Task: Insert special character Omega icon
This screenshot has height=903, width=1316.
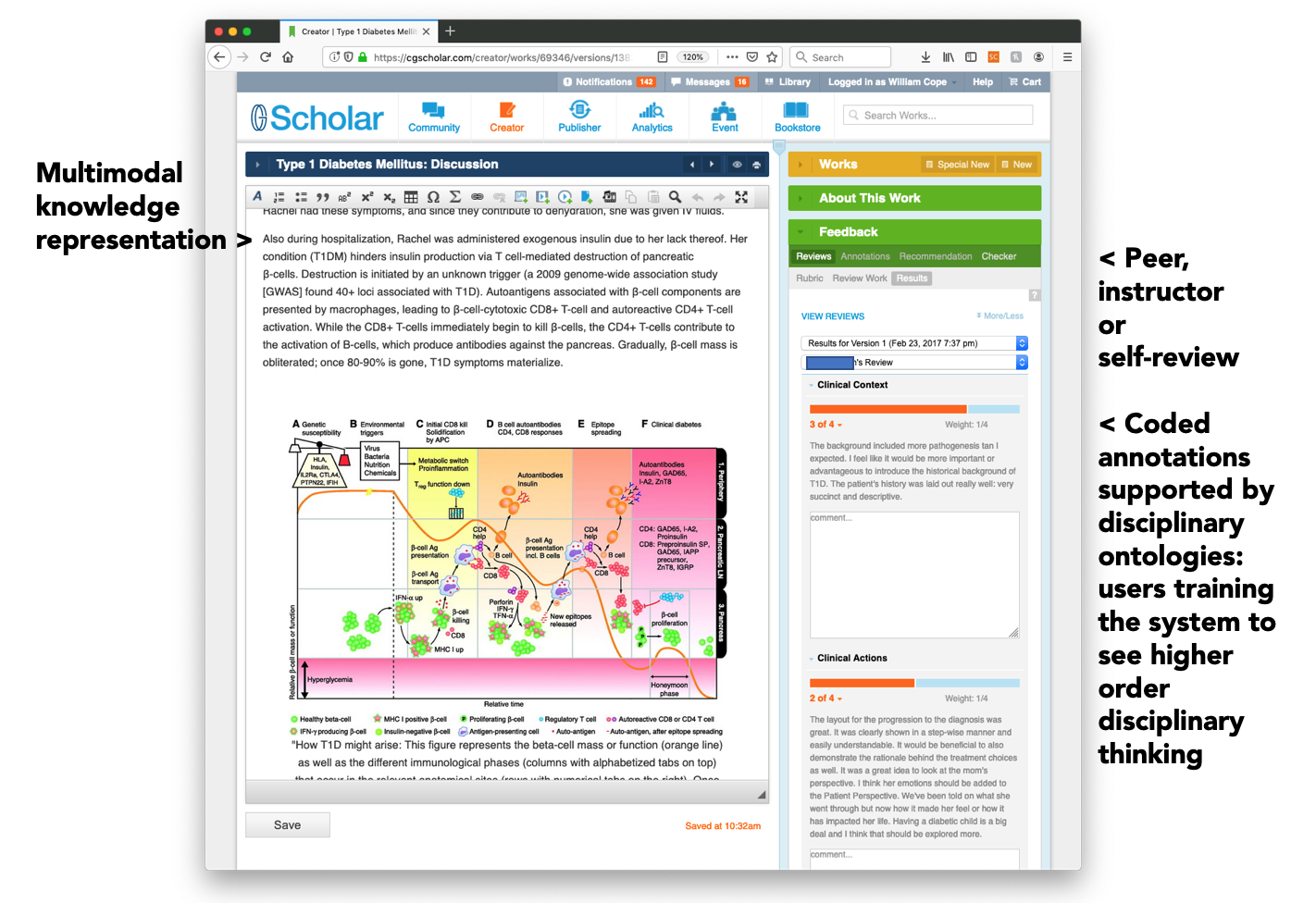Action: point(433,197)
